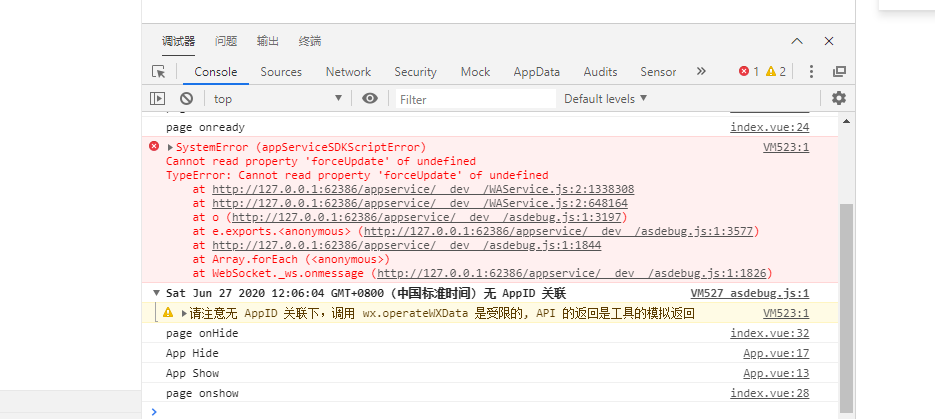Close the debugger panel with X

[x=829, y=41]
